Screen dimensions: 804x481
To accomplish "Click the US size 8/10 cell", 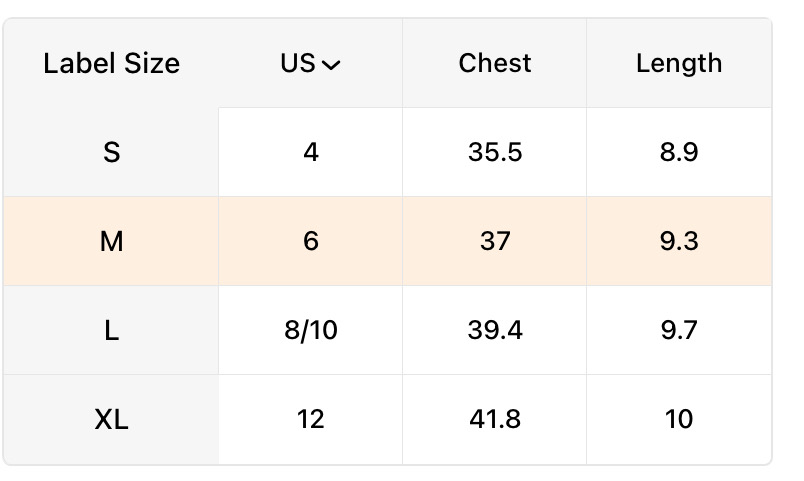I will coord(311,330).
